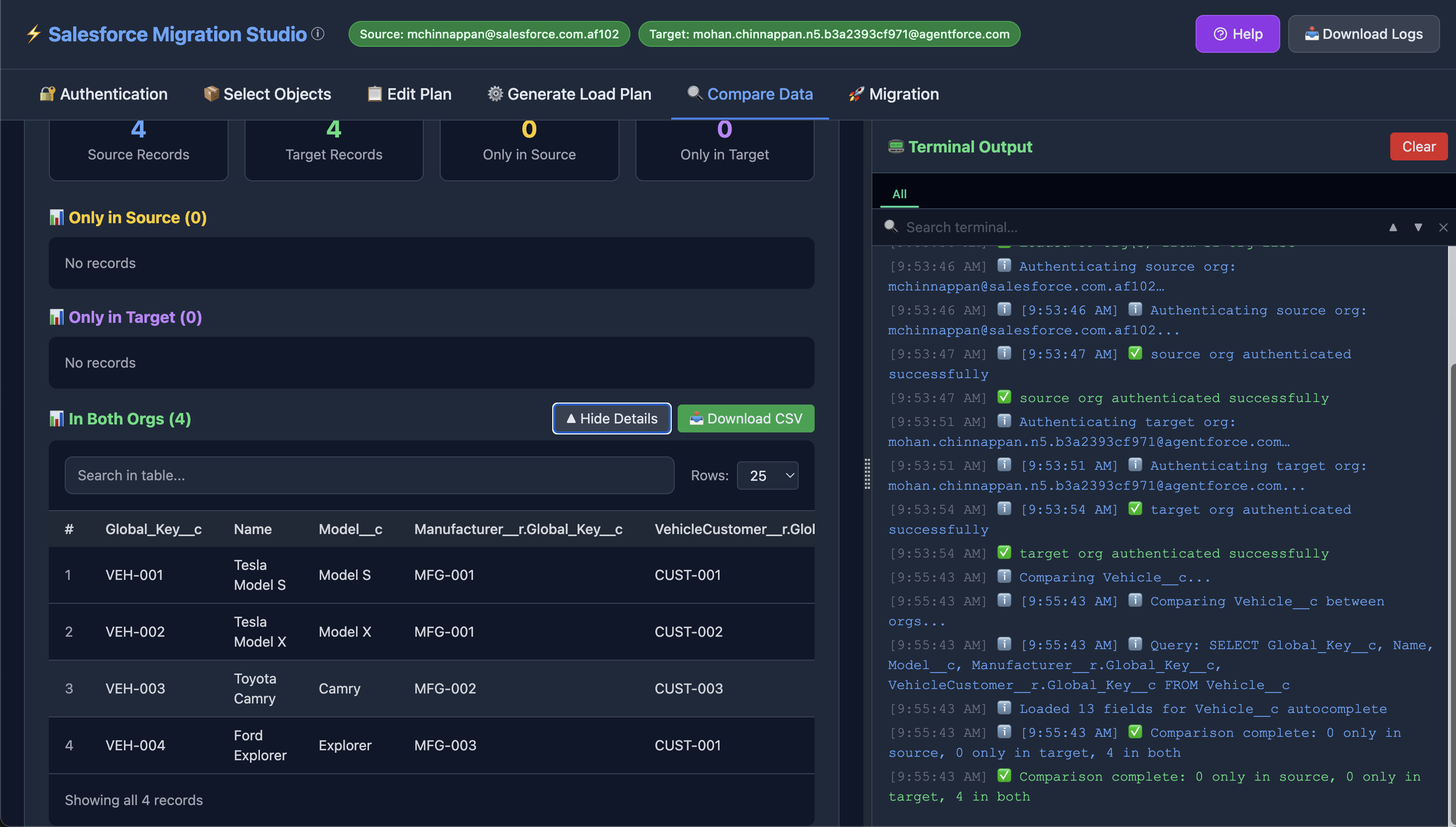Image resolution: width=1456 pixels, height=827 pixels.
Task: Click the MFG-003 manufacturer cell
Action: (x=445, y=745)
